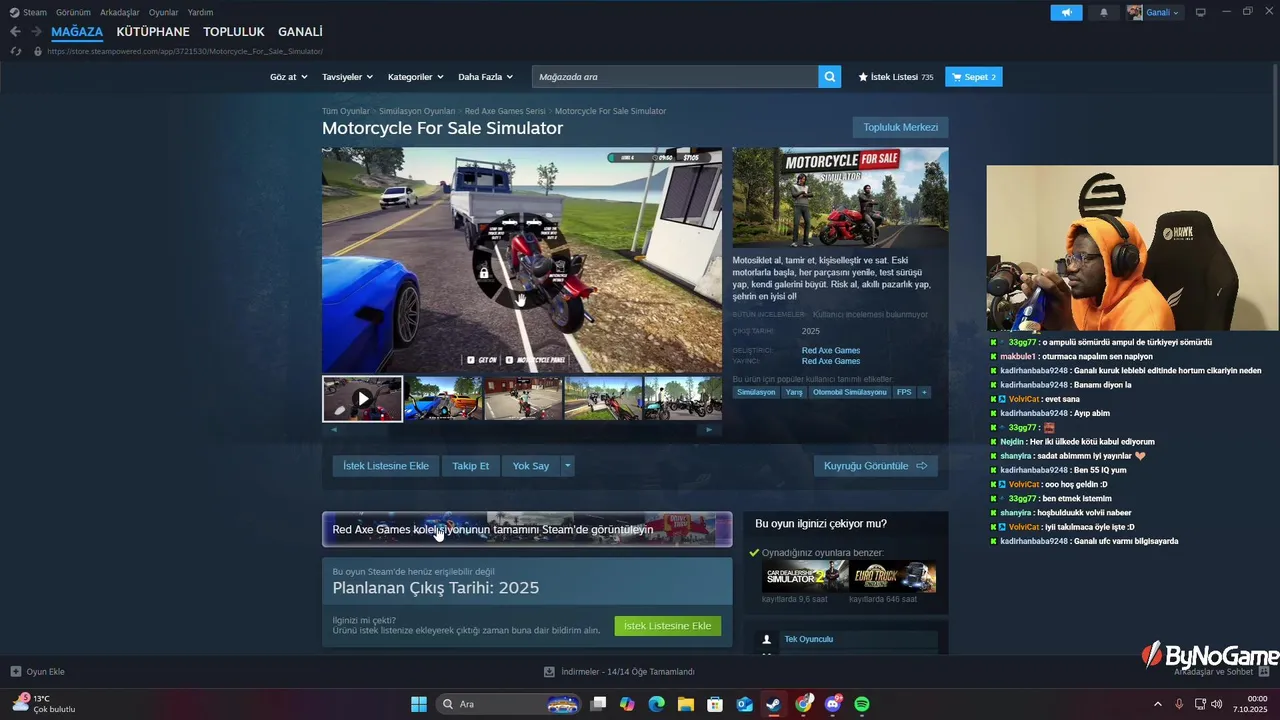Open İstek Listesi 735 link
Viewport: 1280px width, 720px height.
896,77
